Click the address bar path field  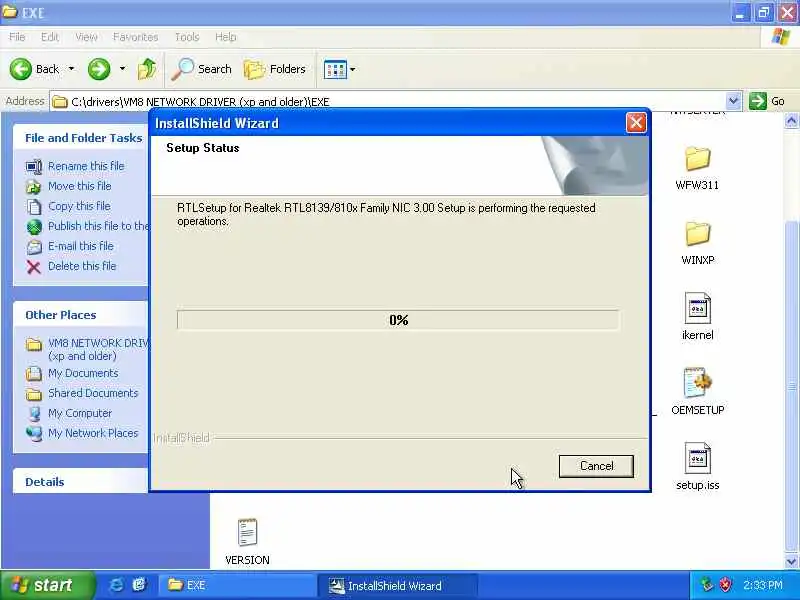(x=388, y=102)
